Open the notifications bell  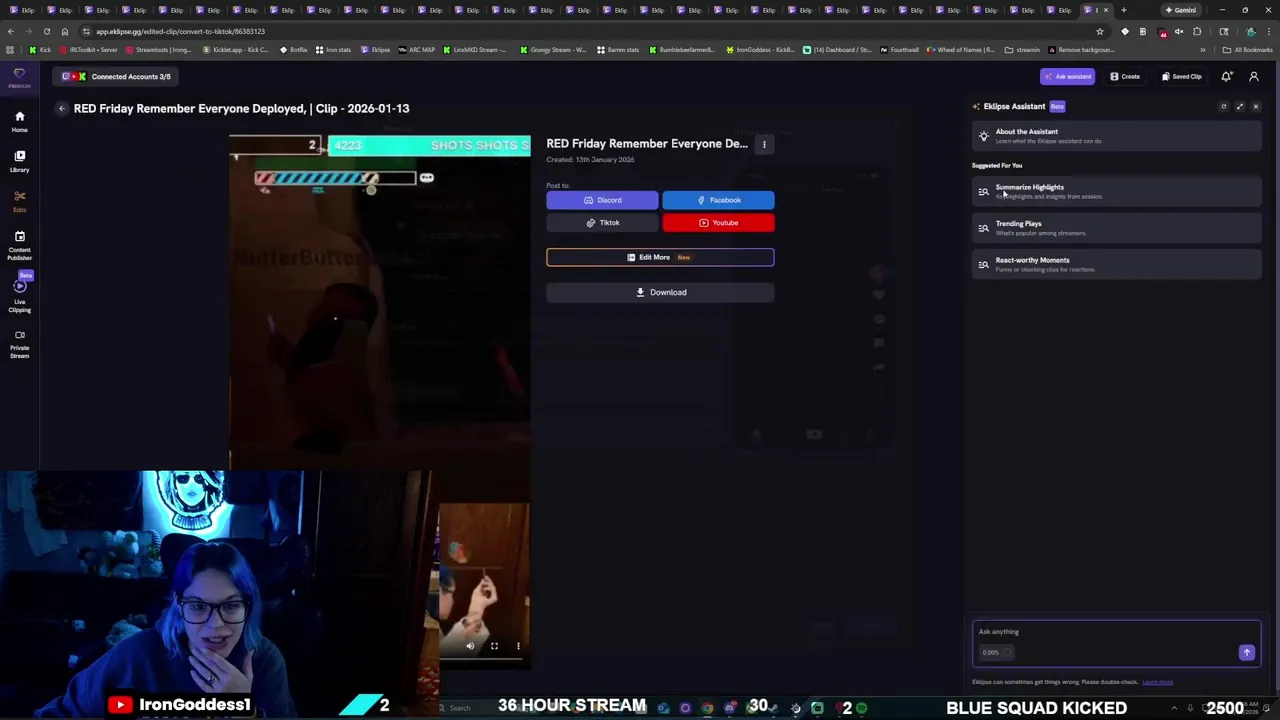[x=1226, y=76]
